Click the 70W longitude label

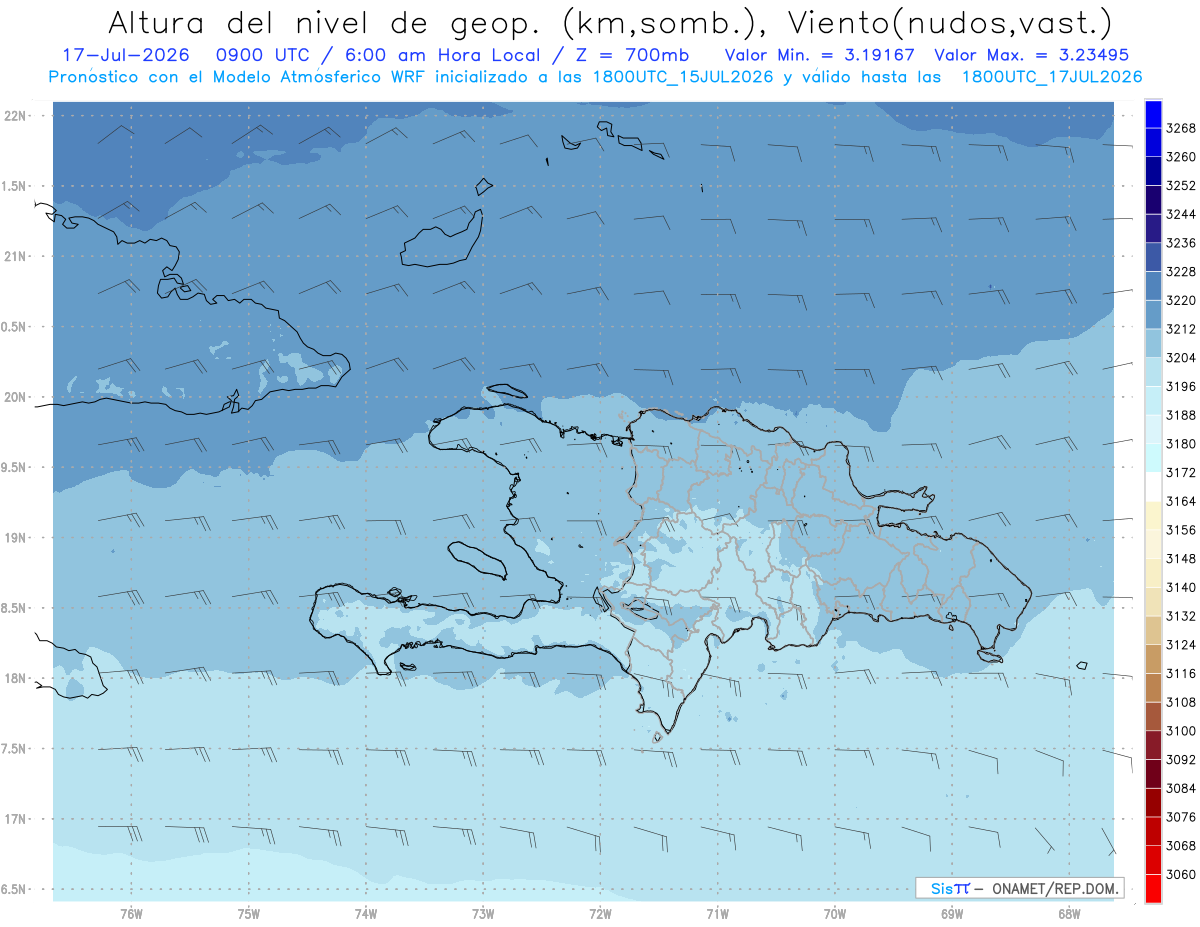(835, 913)
